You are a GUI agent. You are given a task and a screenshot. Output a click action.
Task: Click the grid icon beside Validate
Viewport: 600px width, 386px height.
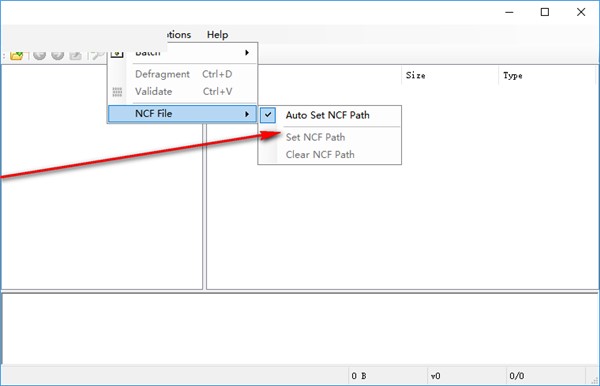tap(117, 92)
